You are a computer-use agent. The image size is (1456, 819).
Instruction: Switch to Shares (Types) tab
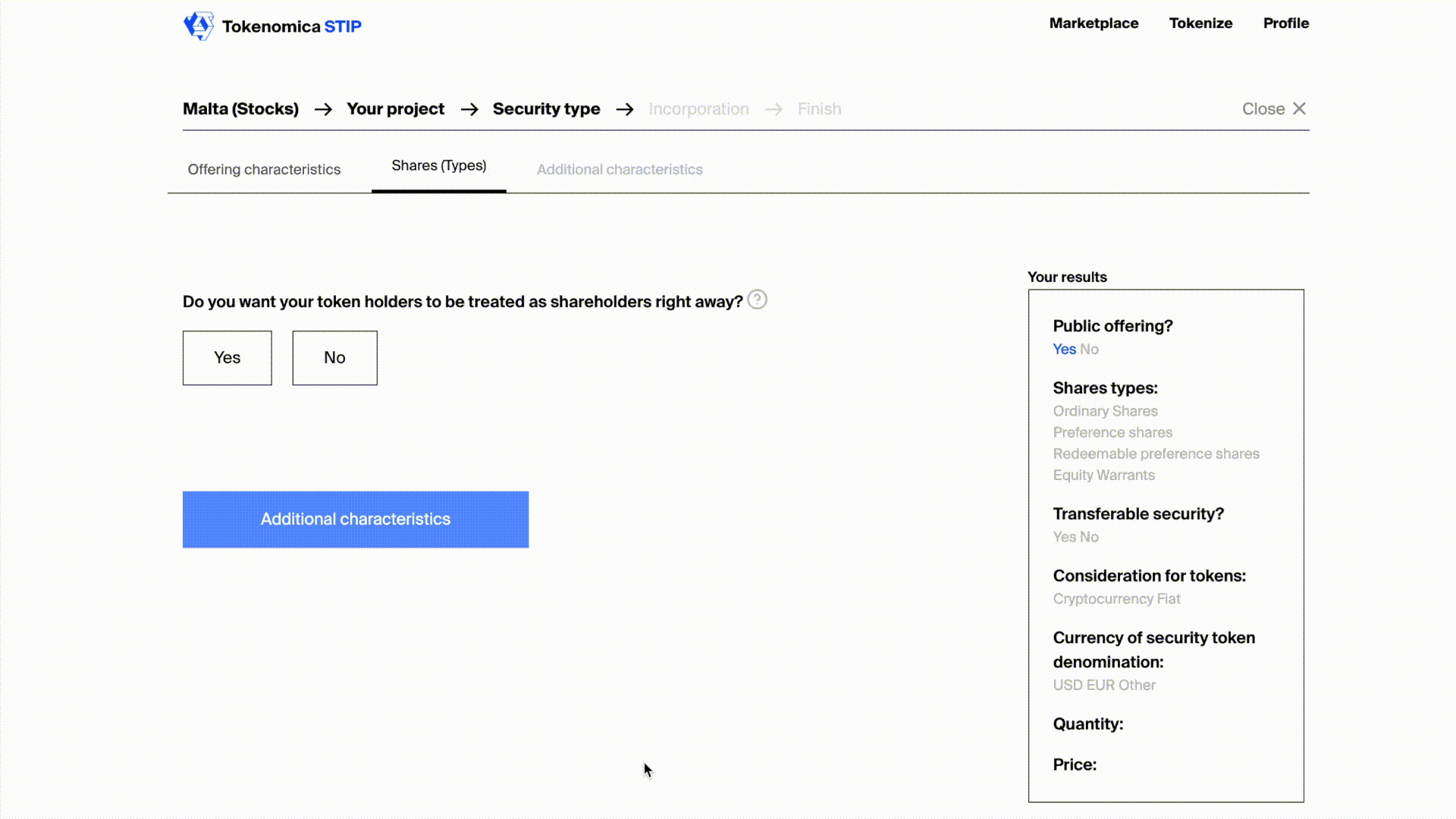(438, 165)
